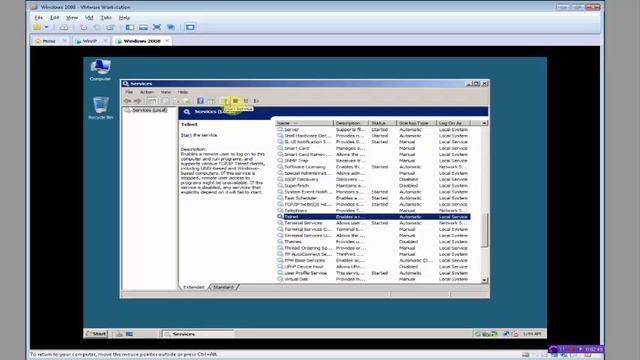Close the Windows 2008 VM tab
Screen dimensions: 640x360
[x=167, y=41]
